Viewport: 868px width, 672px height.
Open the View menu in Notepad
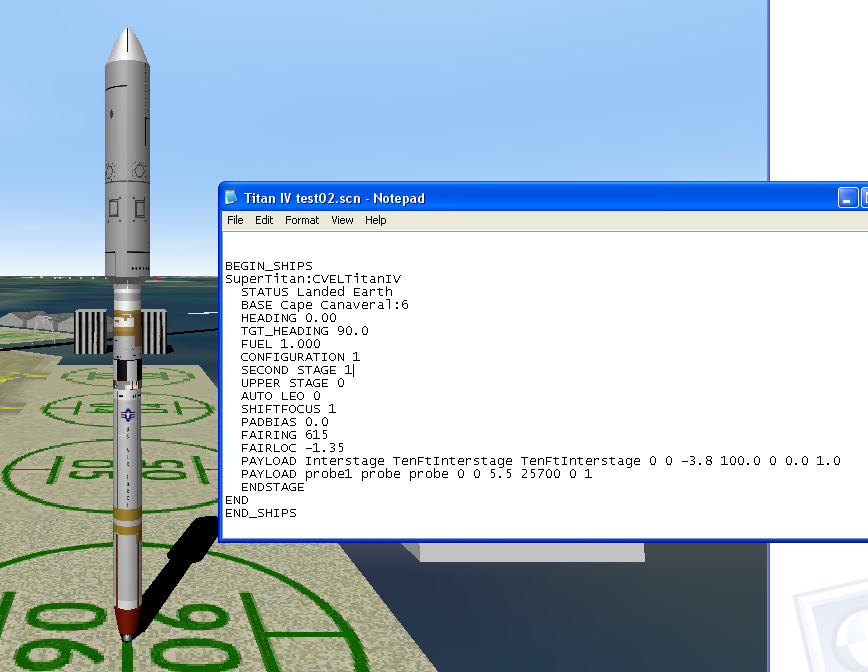tap(342, 220)
